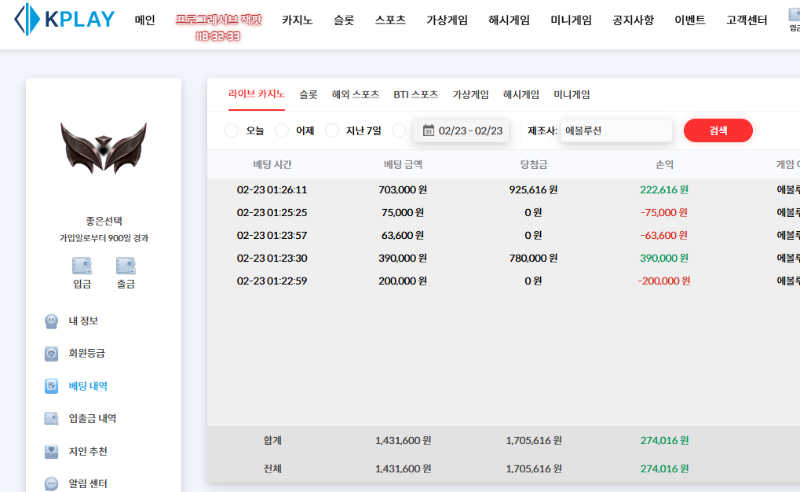Click the 회원등급 sidebar icon

coord(51,353)
